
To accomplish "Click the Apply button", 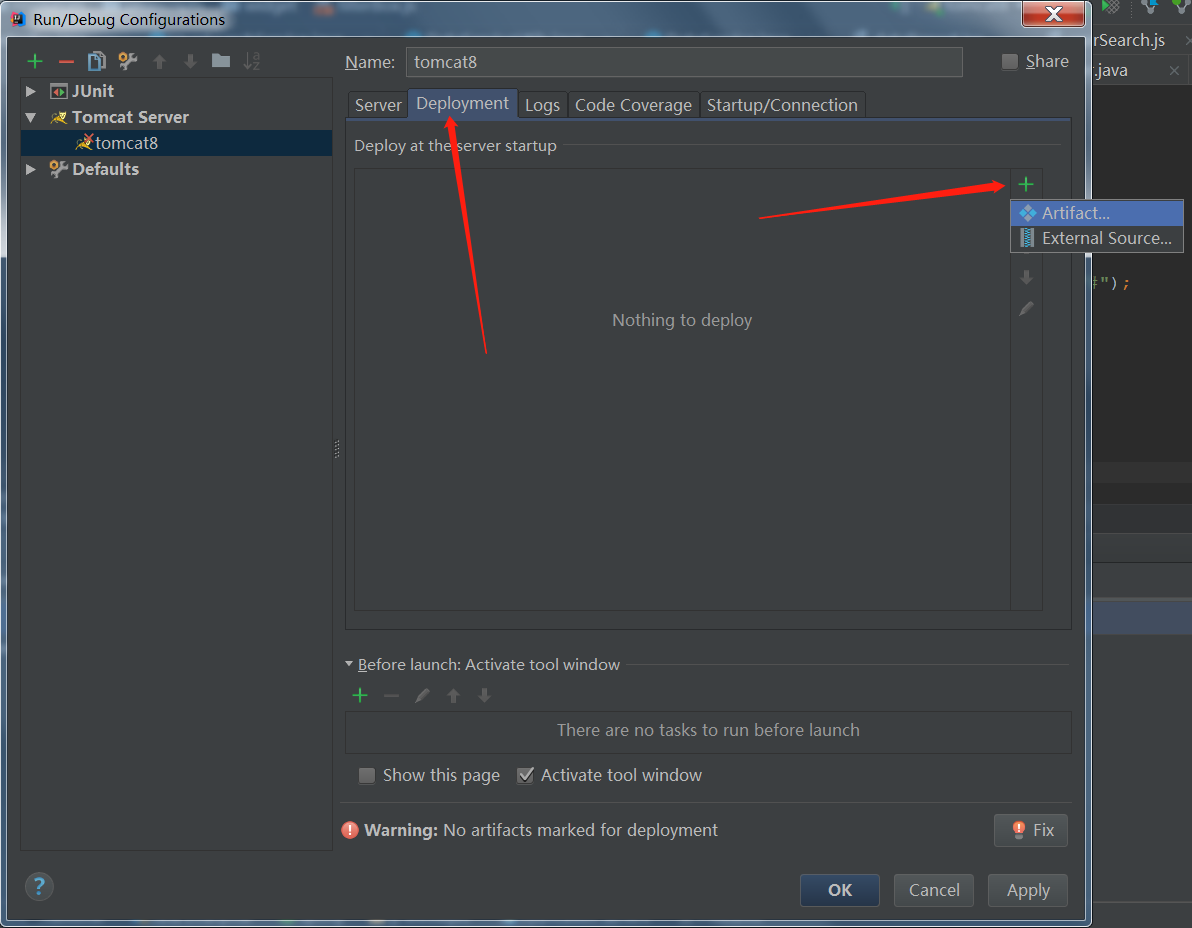I will click(x=1028, y=890).
